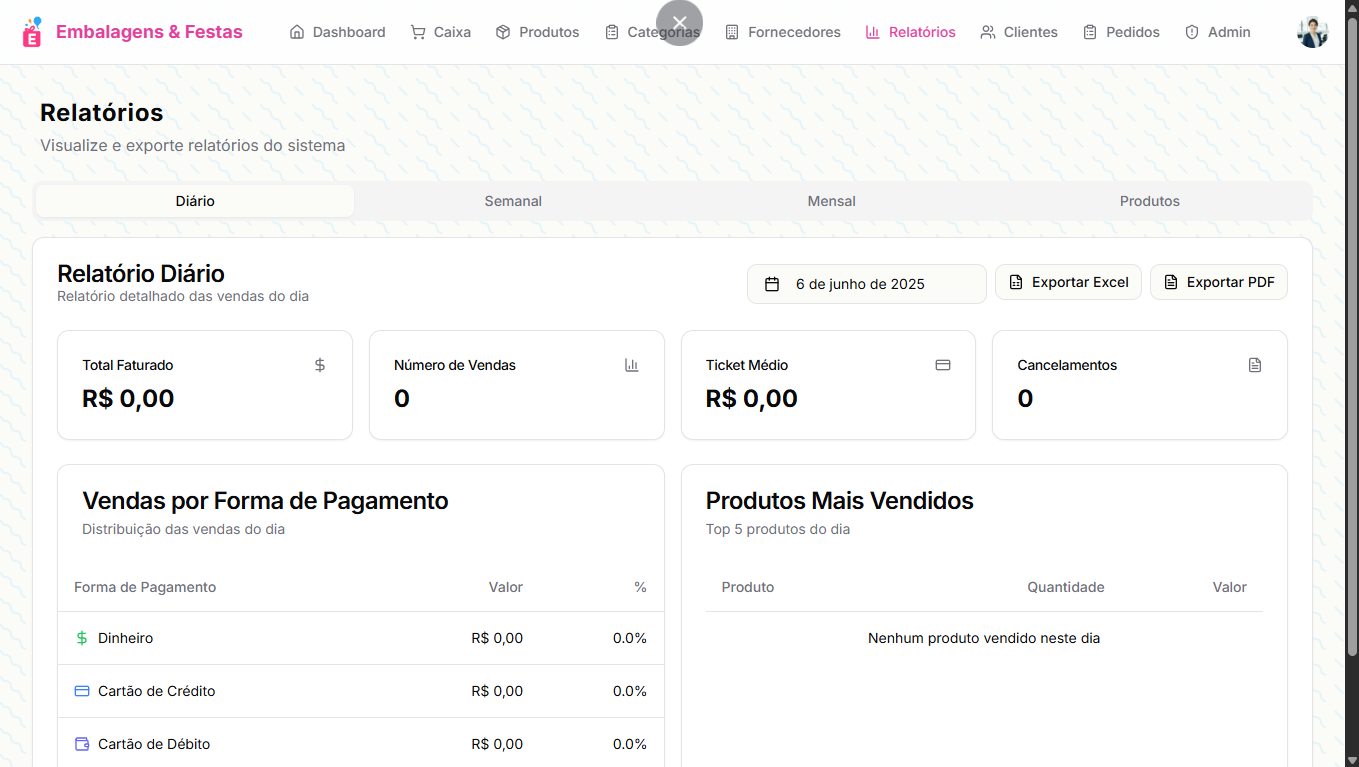The height and width of the screenshot is (767, 1359).
Task: Click the card icon on Ticket Médio
Action: click(x=943, y=365)
